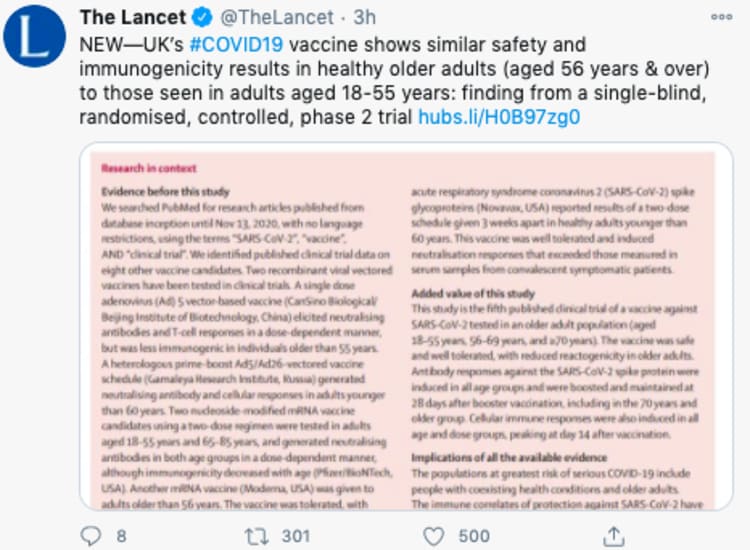Screen dimensions: 750x550
Task: Click the retweet count 301
Action: pyautogui.click(x=295, y=536)
